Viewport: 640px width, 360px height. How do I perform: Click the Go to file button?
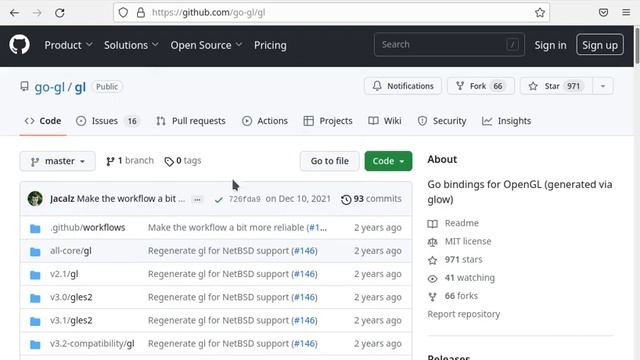click(x=330, y=161)
